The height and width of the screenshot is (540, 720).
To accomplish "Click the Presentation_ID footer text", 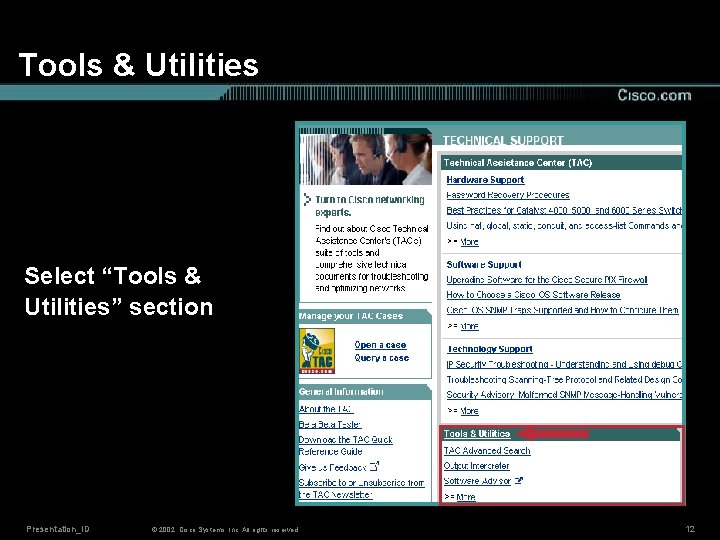I will (58, 529).
